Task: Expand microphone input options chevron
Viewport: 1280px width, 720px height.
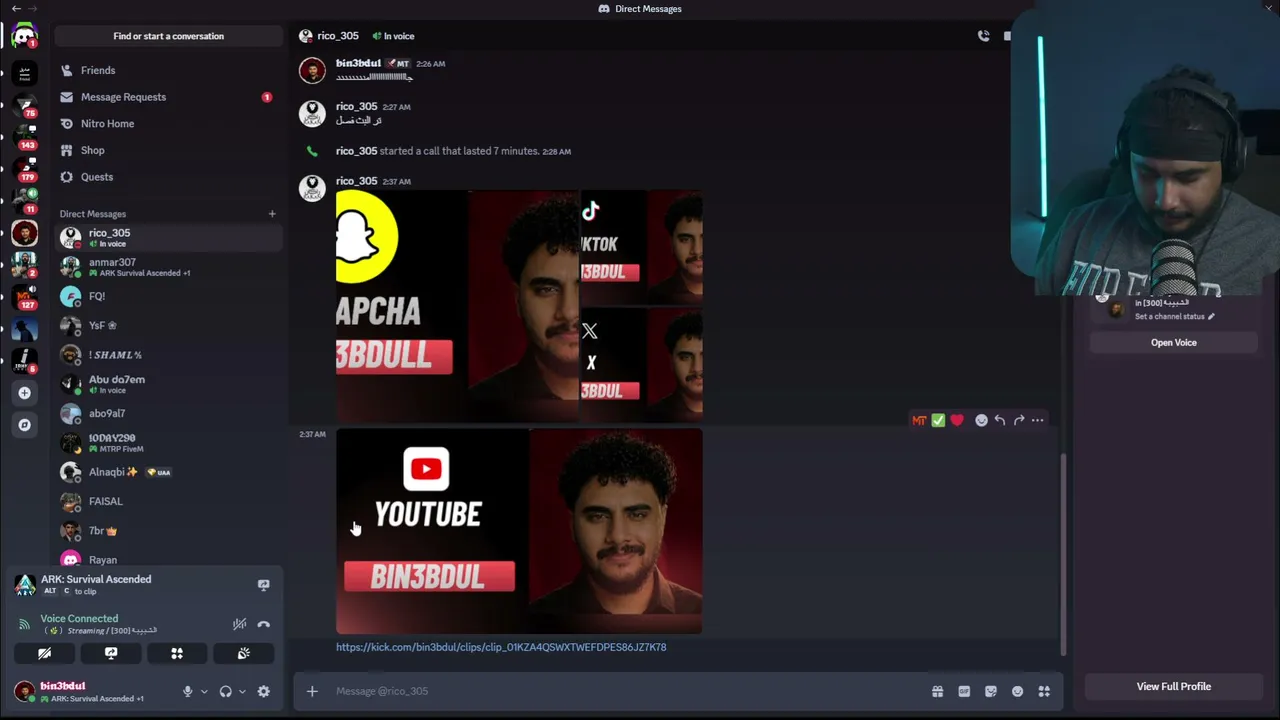Action: [x=204, y=691]
